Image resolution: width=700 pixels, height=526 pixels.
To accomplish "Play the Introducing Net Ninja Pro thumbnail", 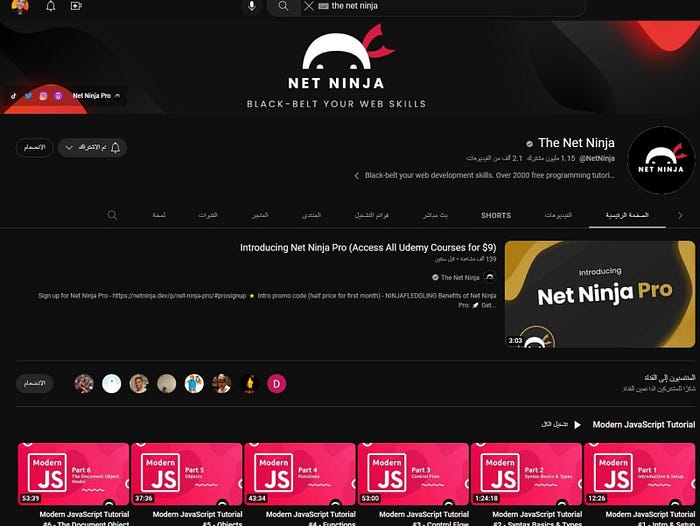I will click(x=600, y=294).
